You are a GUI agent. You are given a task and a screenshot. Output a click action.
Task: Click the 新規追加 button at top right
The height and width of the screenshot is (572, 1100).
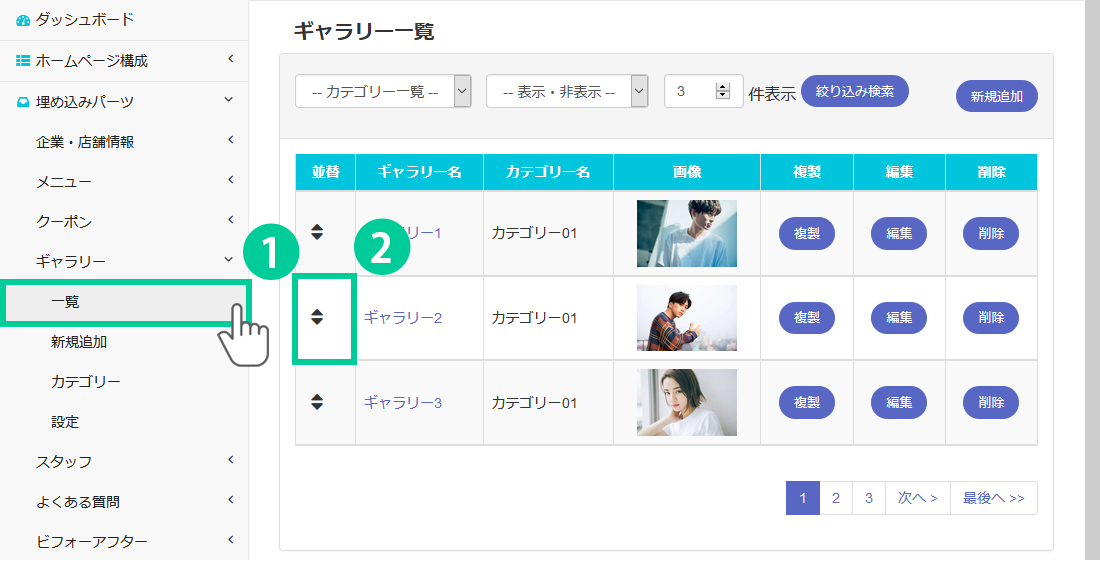tap(996, 97)
